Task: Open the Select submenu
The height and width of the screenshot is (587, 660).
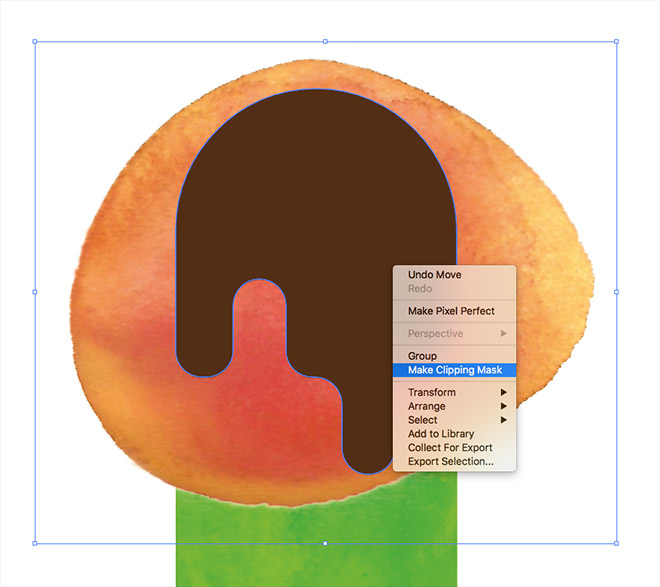Action: point(455,420)
